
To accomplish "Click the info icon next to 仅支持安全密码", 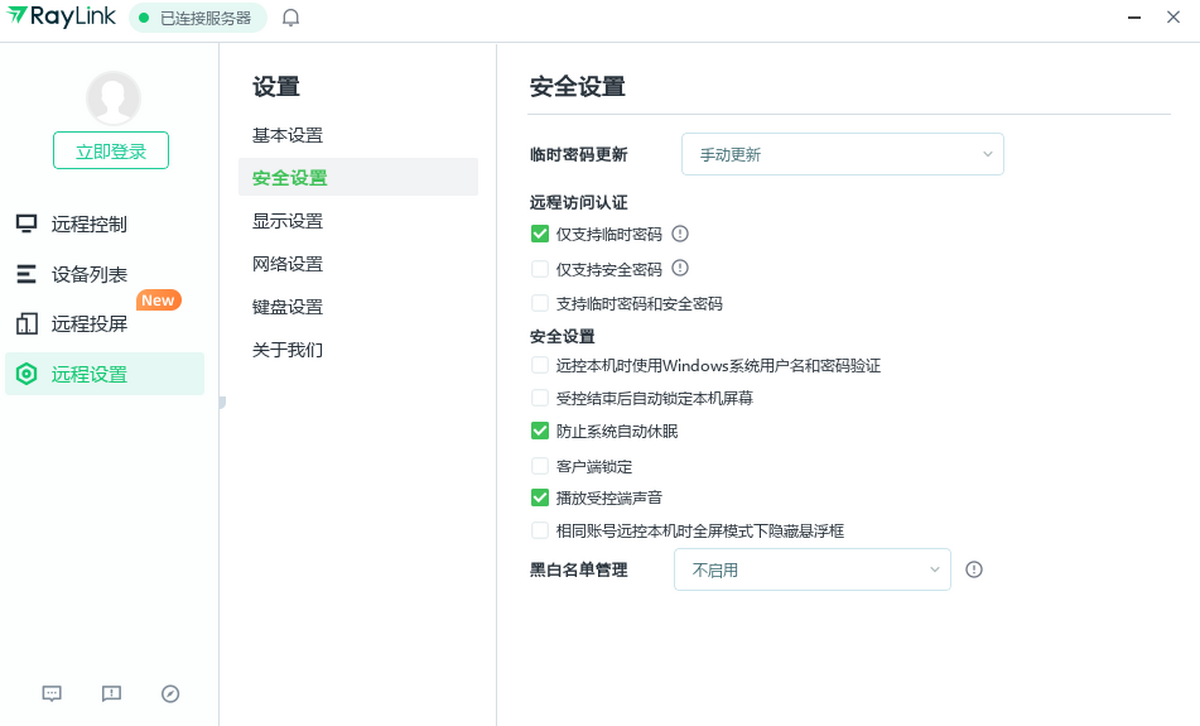I will [x=681, y=268].
